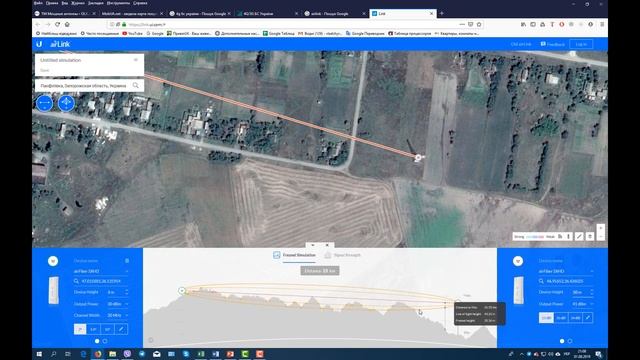Click the browser home button

point(67,24)
